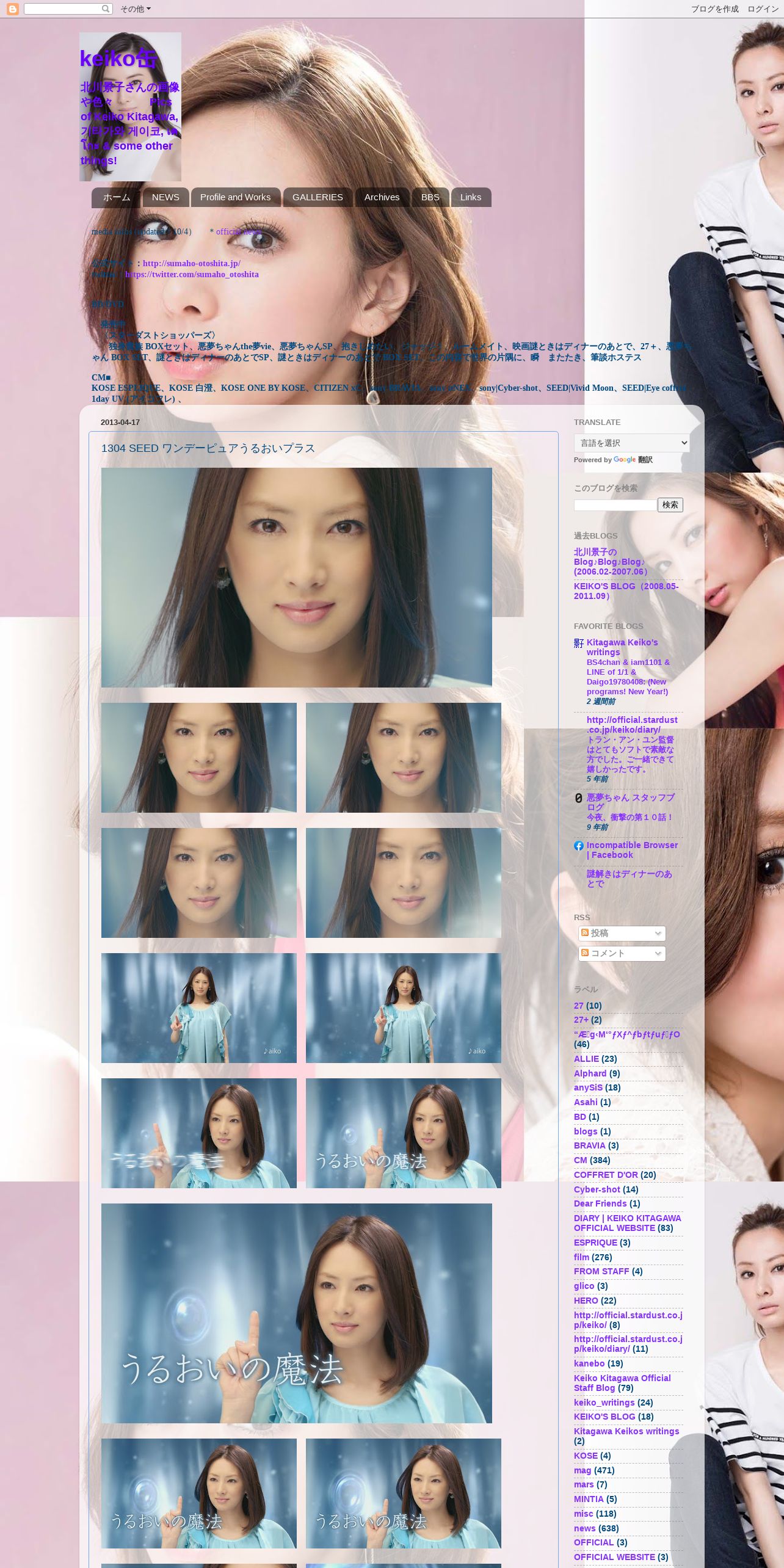Click 悪夢ちゃん スタッフブログ favicon
This screenshot has width=784, height=1568.
pos(579,798)
